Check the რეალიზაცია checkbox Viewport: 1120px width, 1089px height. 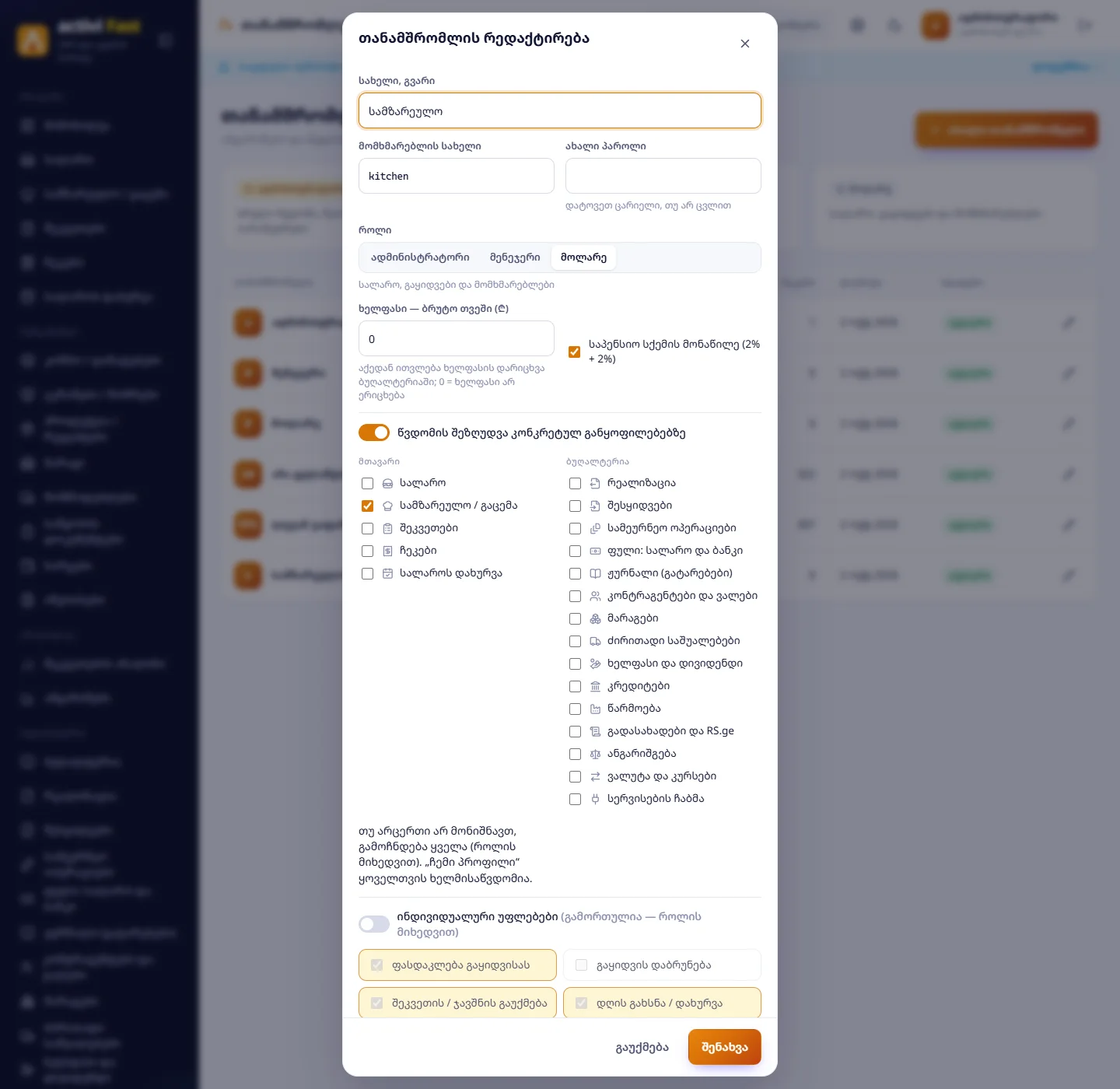coord(576,483)
